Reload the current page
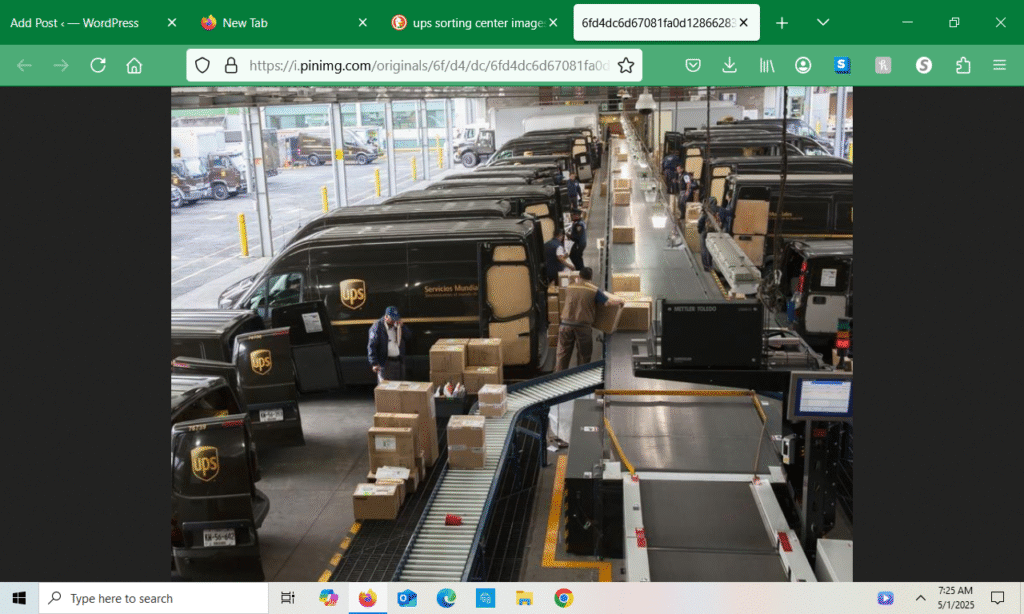Image resolution: width=1024 pixels, height=614 pixels. tap(98, 65)
